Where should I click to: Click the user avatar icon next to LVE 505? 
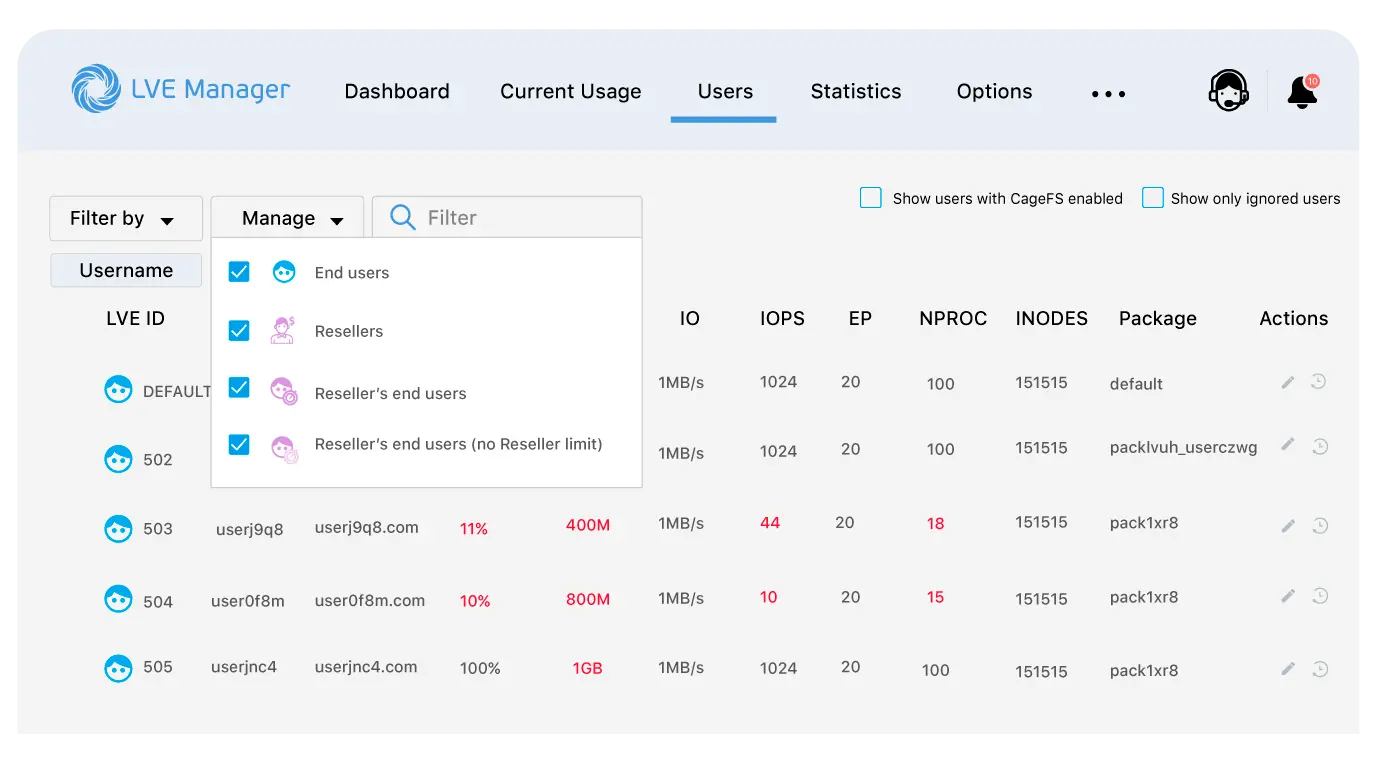click(x=118, y=667)
